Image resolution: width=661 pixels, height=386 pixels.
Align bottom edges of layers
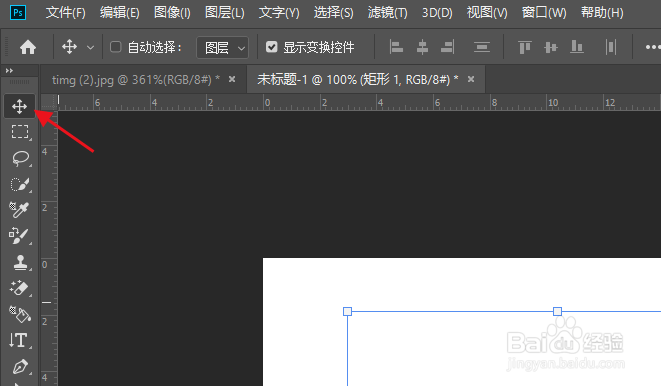point(577,47)
